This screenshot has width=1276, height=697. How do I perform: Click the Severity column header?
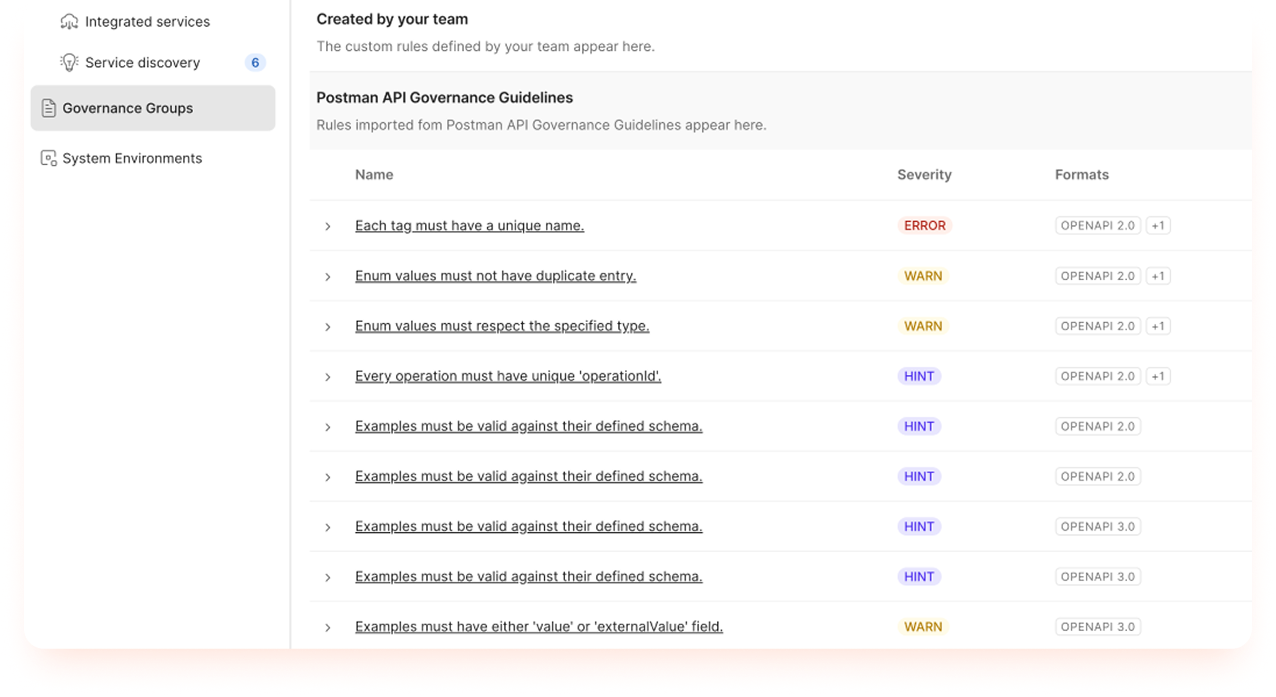pos(924,174)
